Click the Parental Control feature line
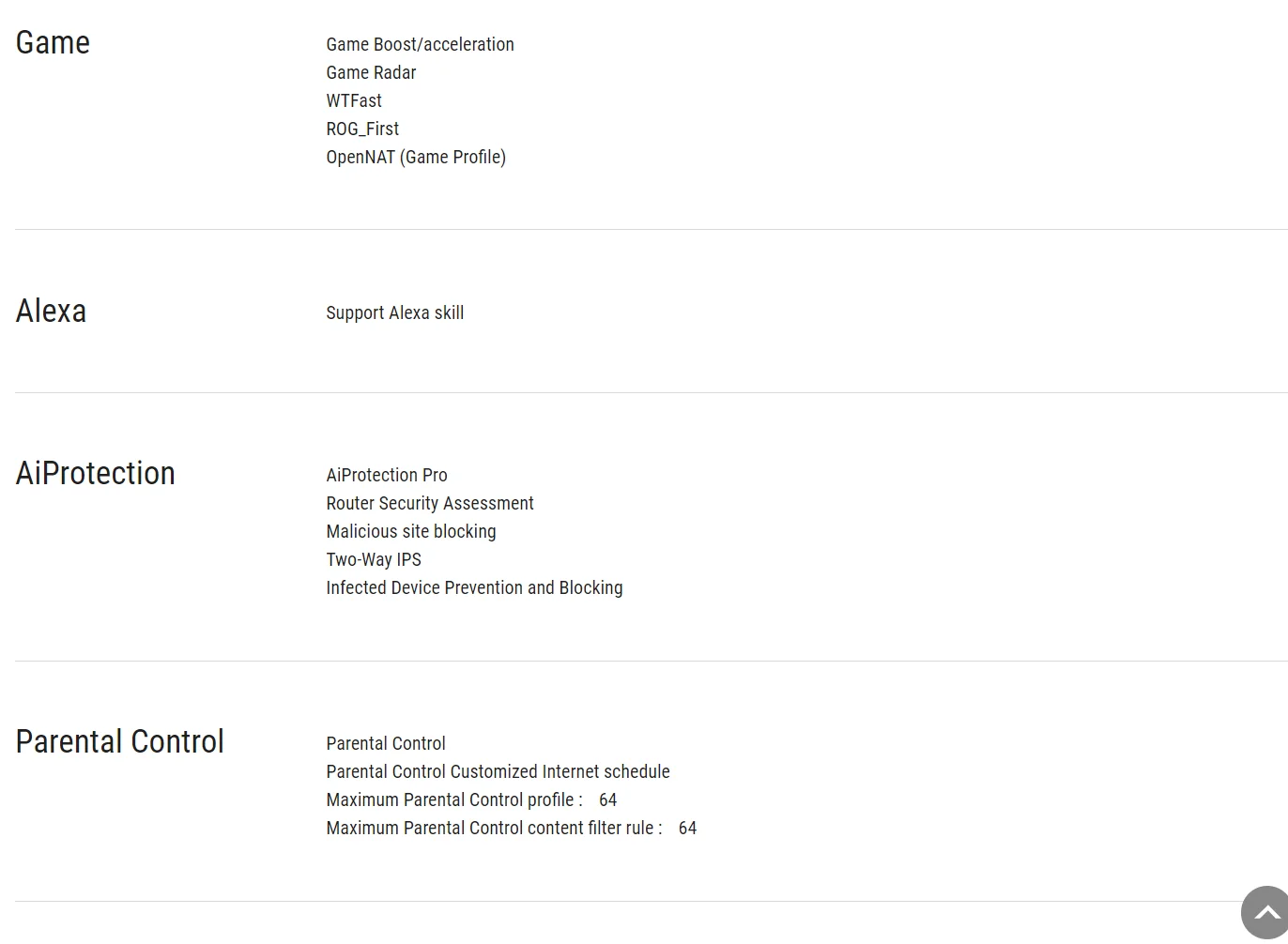This screenshot has height=944, width=1288. (x=386, y=743)
